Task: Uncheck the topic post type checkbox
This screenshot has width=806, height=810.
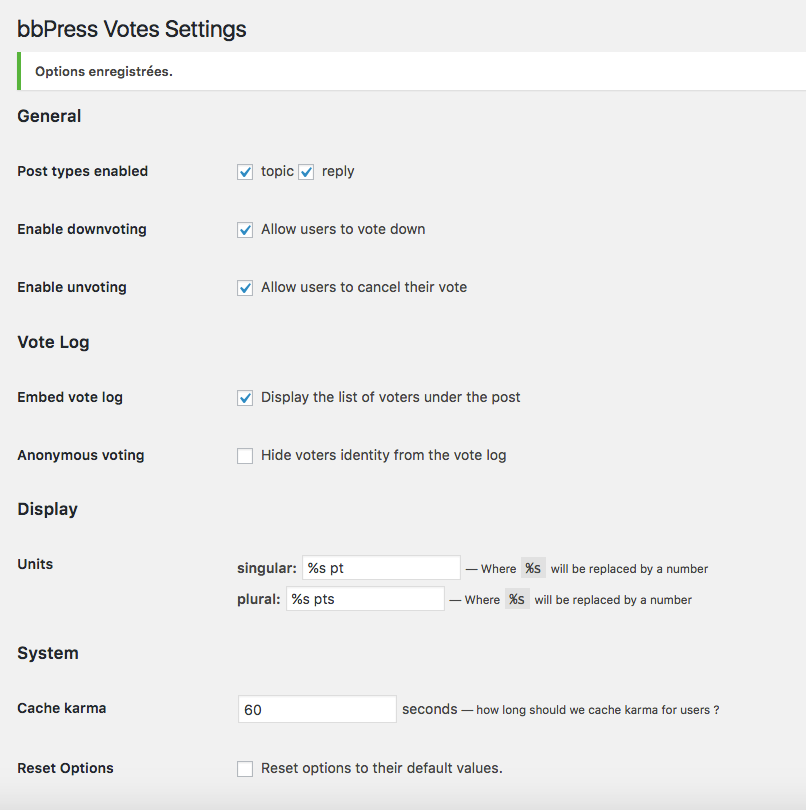Action: [x=245, y=172]
